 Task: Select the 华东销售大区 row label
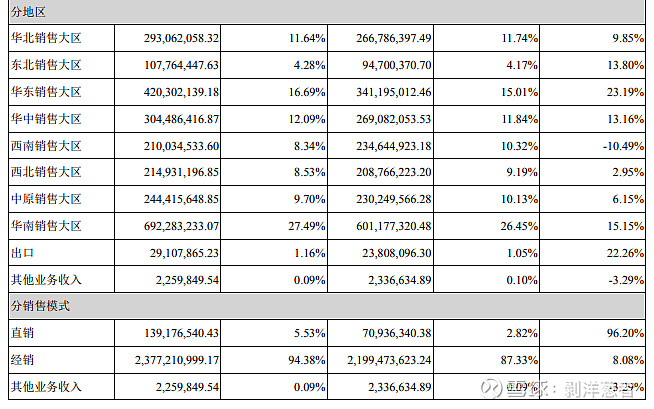(x=45, y=92)
